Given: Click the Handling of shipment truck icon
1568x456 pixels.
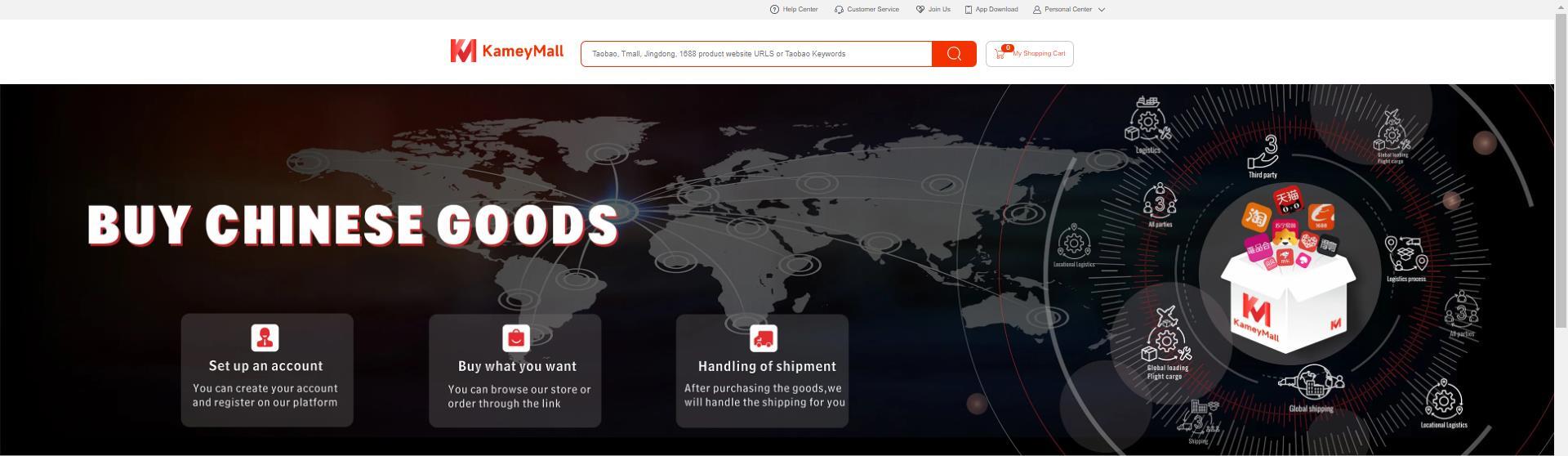Looking at the screenshot, I should click(x=764, y=338).
